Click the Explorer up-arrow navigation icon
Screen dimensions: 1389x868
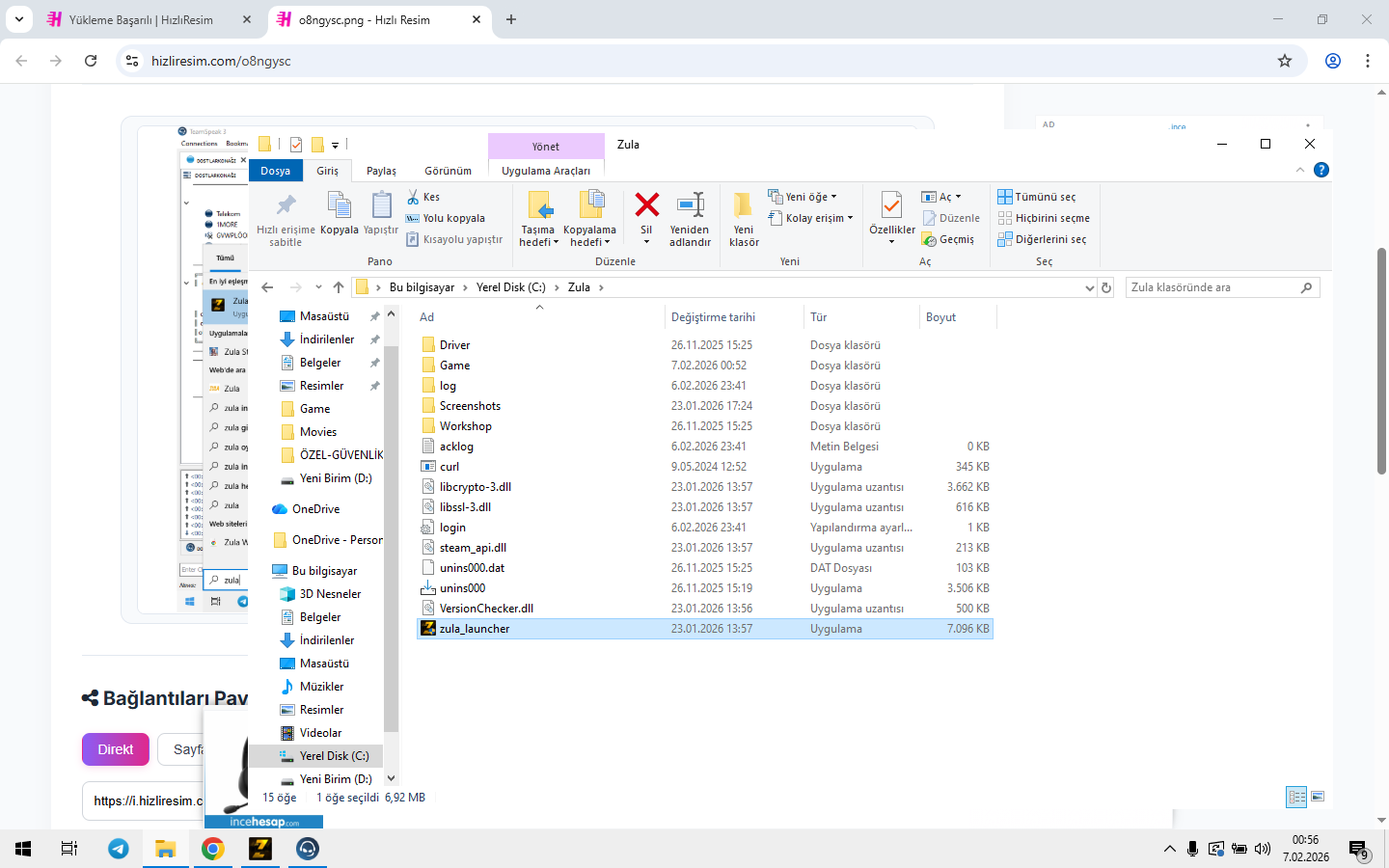[339, 287]
